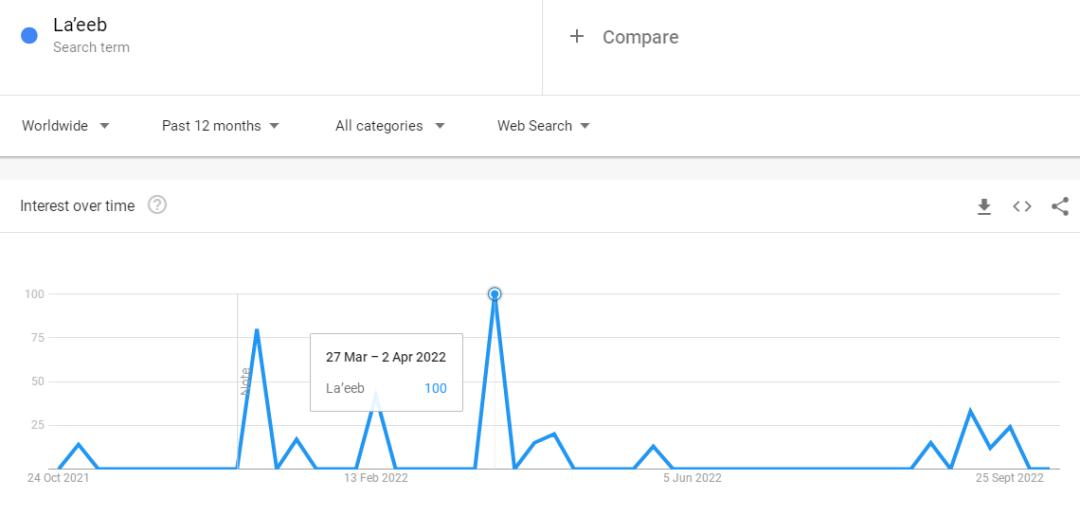Click the 24 Oct 2021 axis label

pos(58,478)
